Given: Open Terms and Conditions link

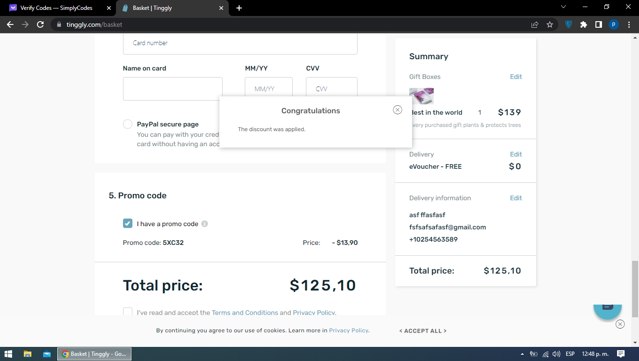Looking at the screenshot, I should [245, 313].
